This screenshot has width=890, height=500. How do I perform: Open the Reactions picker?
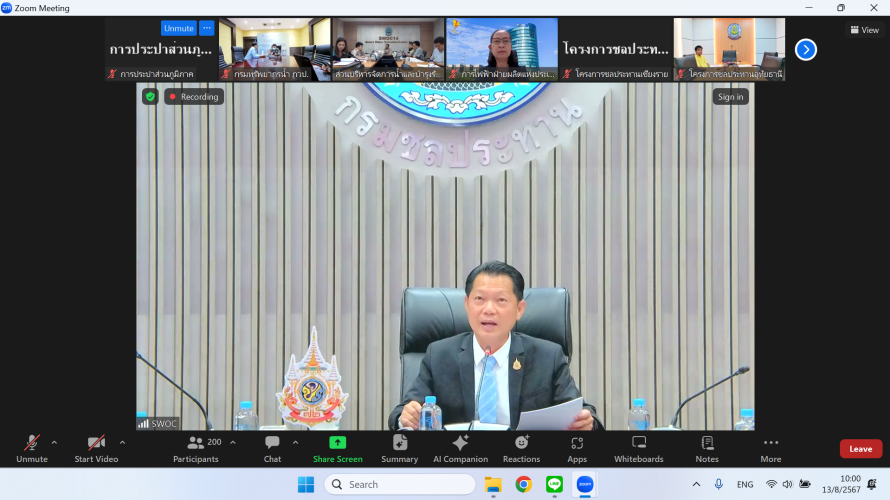pos(521,448)
